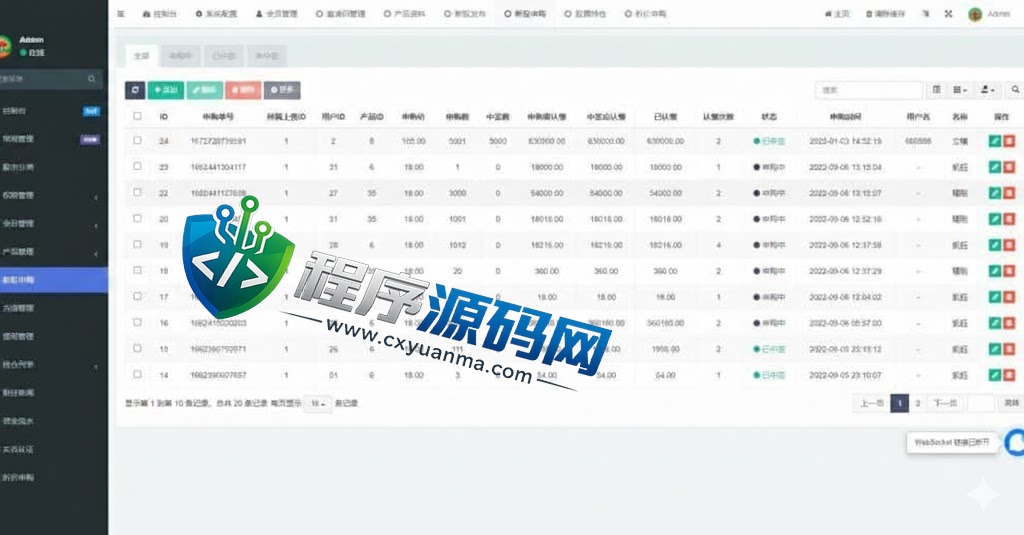Viewport: 1024px width, 535px height.
Task: Delete row with ID 23
Action: tap(1009, 167)
